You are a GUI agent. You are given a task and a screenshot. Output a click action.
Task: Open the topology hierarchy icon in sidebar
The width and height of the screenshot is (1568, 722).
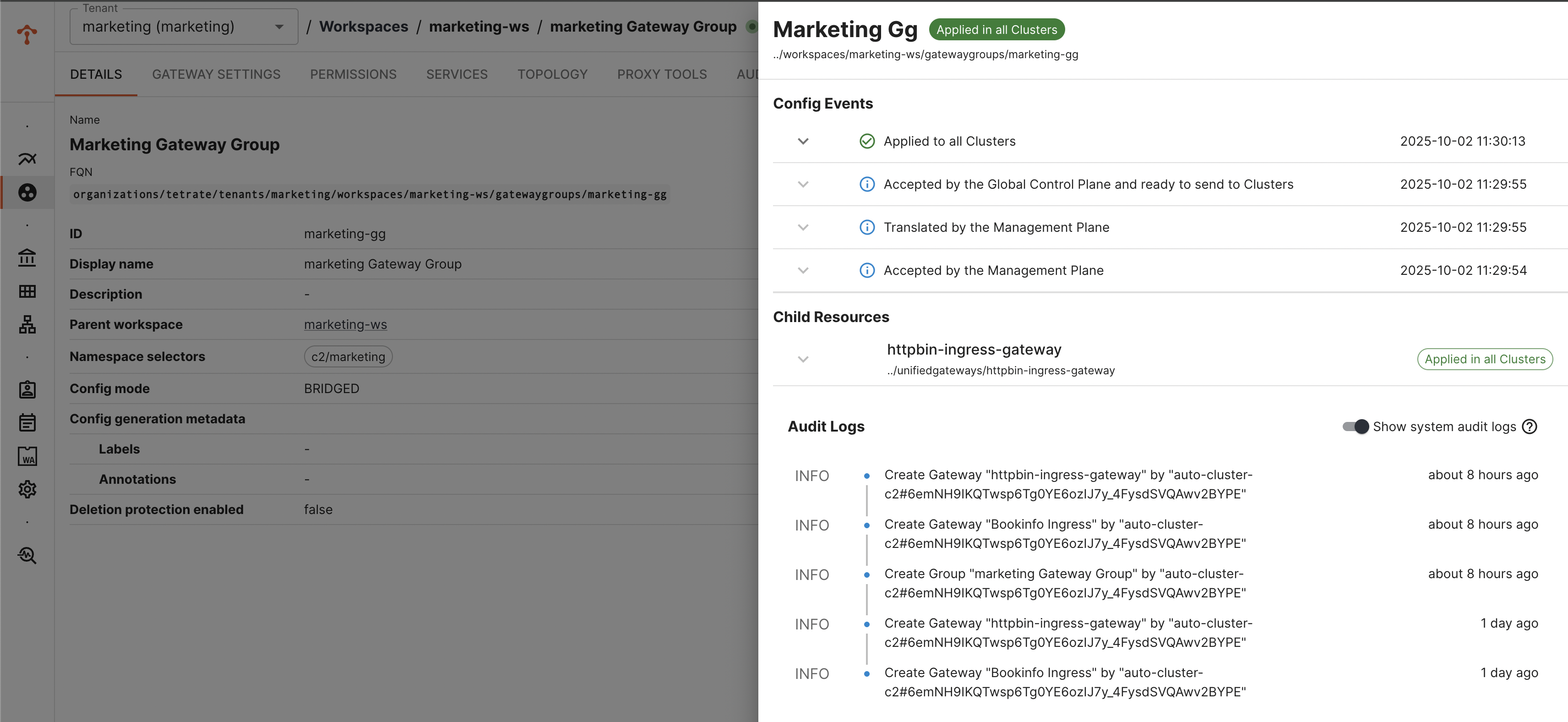[27, 324]
